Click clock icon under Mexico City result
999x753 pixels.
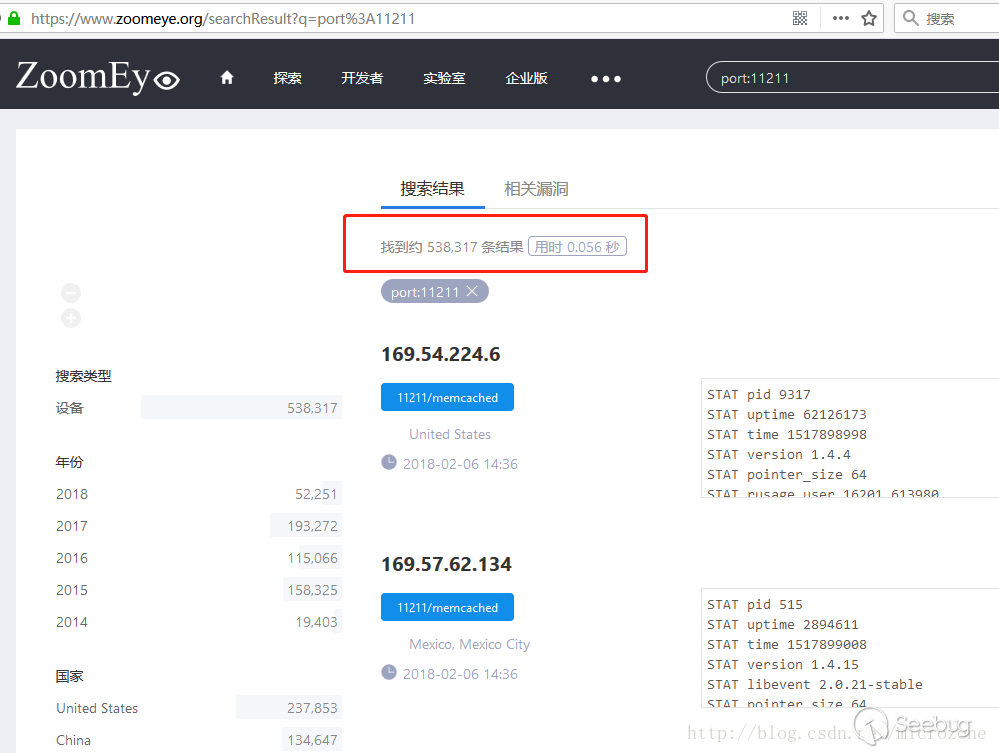coord(389,673)
